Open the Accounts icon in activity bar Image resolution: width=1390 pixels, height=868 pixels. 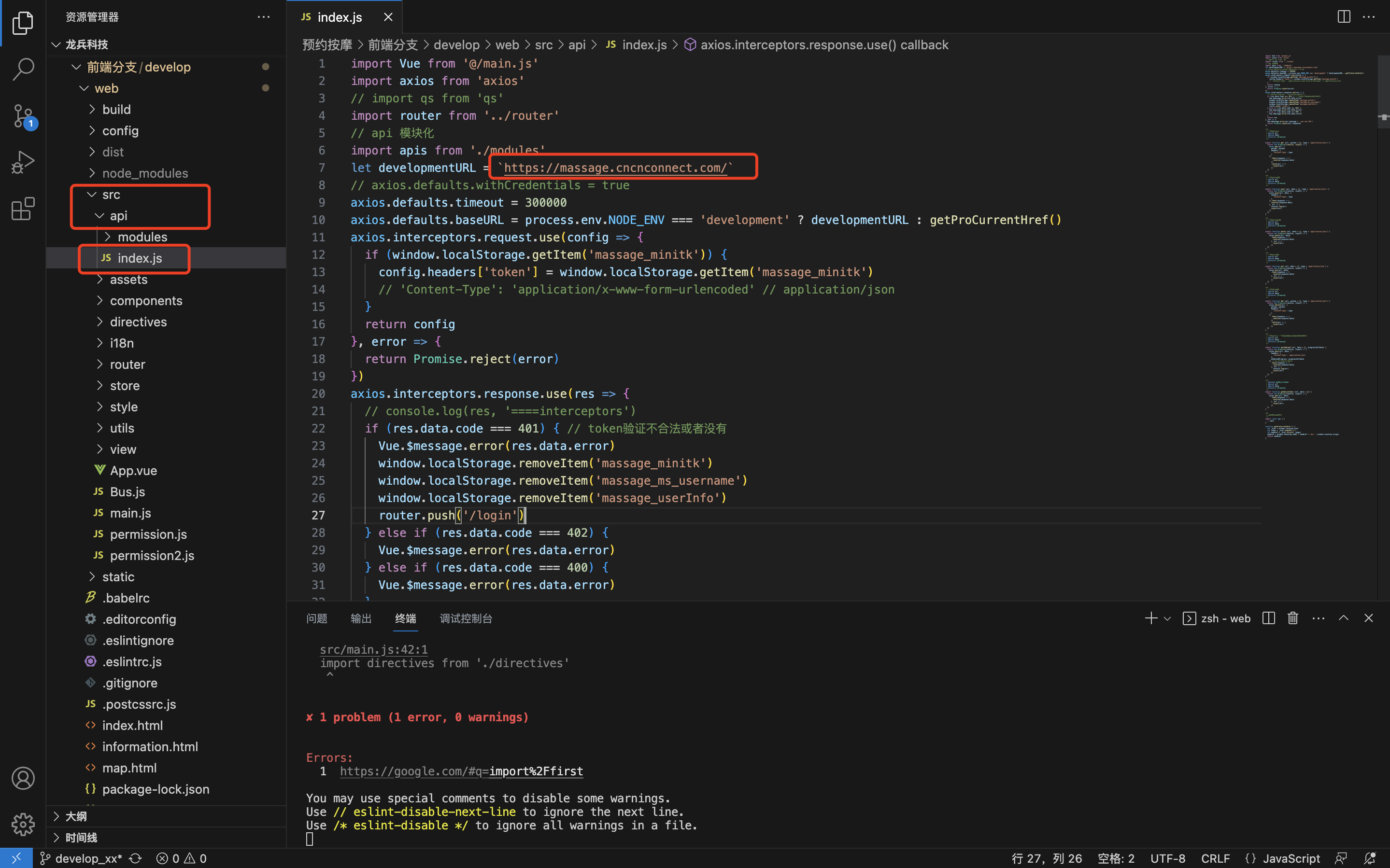click(23, 778)
